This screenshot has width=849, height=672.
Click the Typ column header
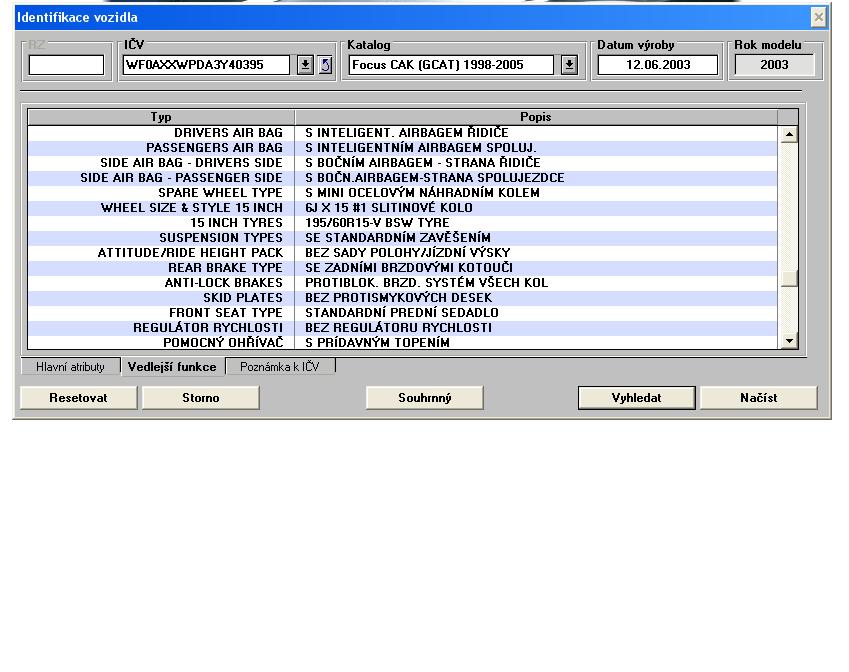pyautogui.click(x=160, y=117)
